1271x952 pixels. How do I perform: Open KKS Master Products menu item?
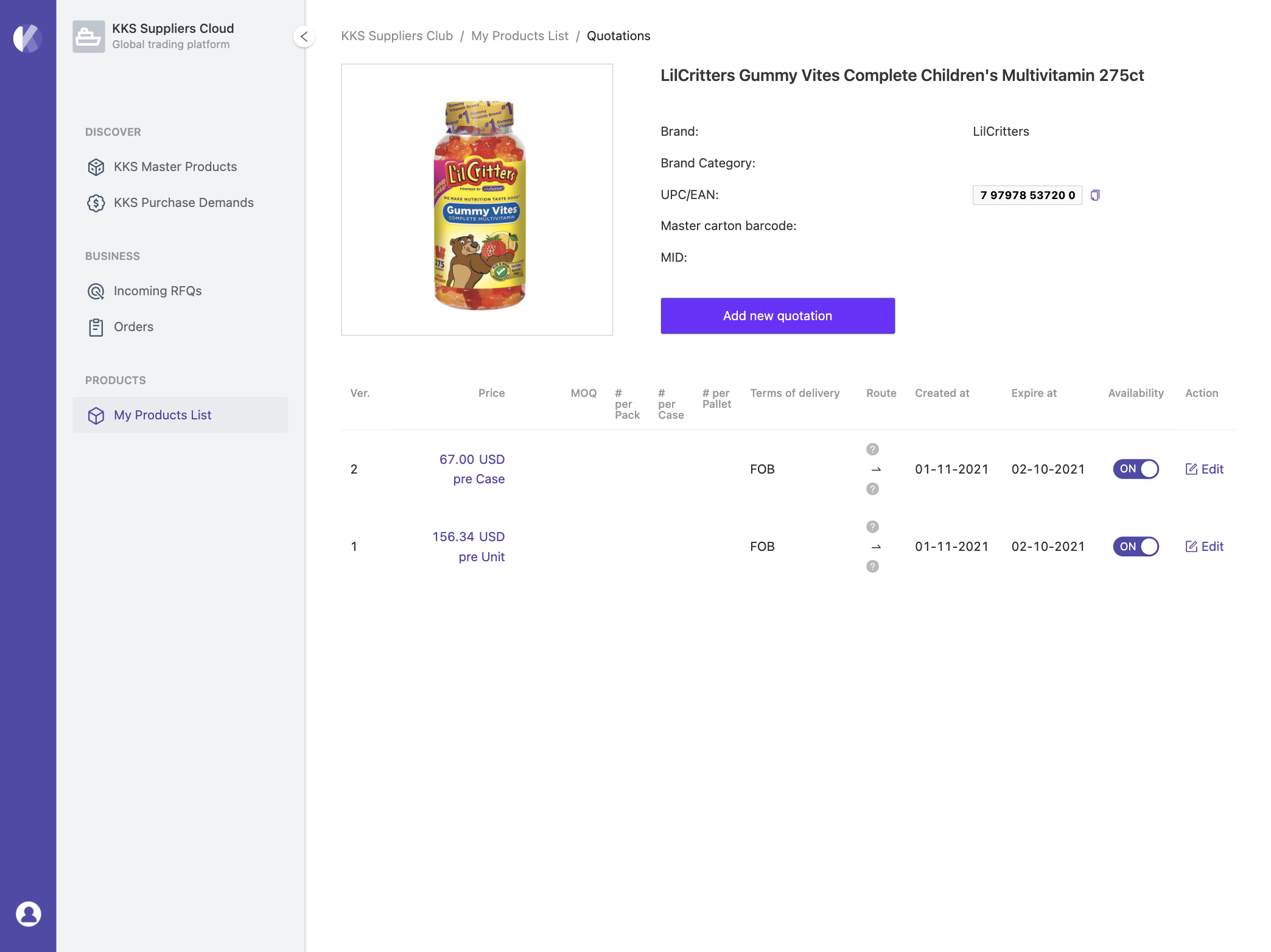[180, 167]
